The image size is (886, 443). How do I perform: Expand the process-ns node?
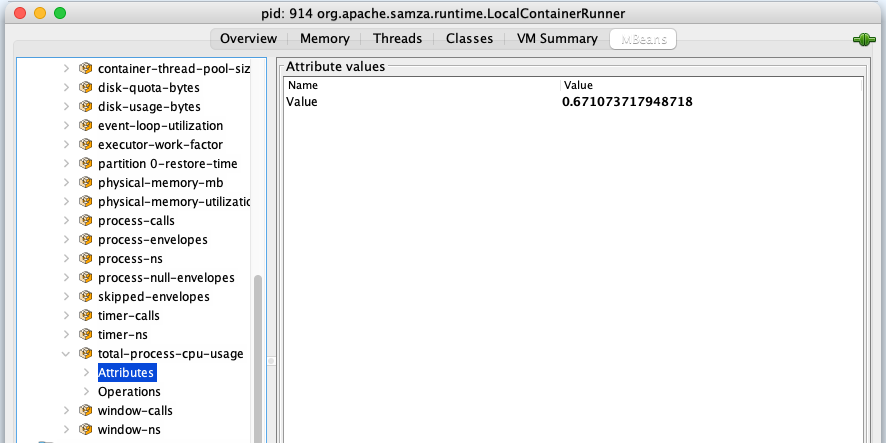pyautogui.click(x=66, y=258)
